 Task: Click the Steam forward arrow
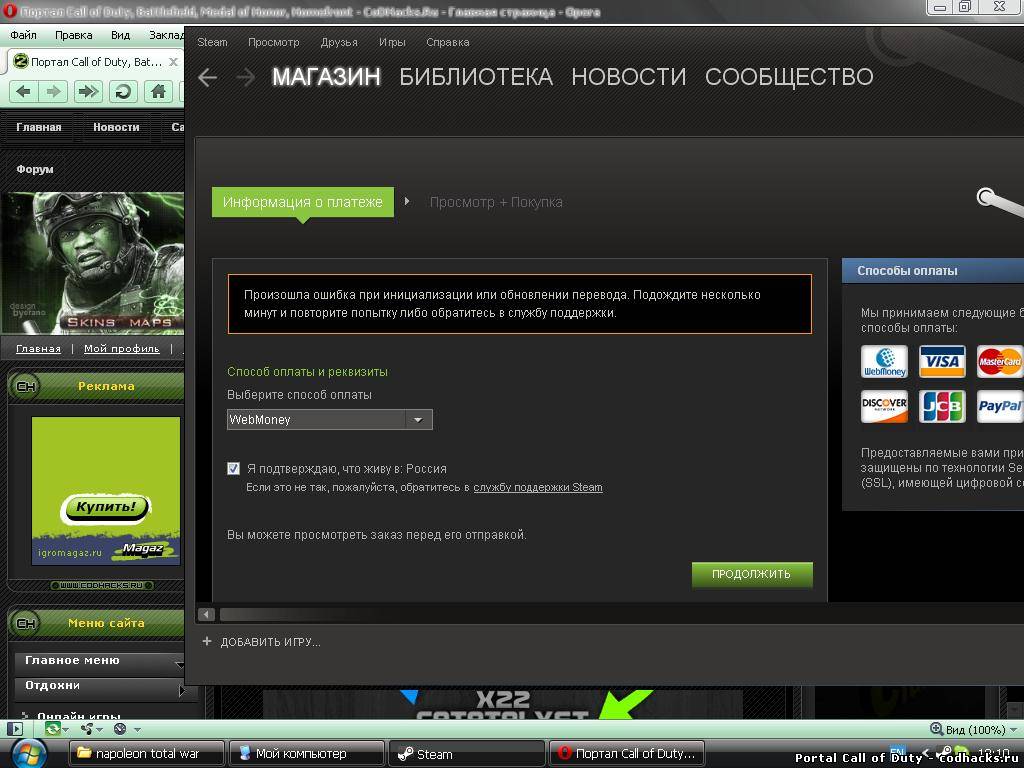246,78
